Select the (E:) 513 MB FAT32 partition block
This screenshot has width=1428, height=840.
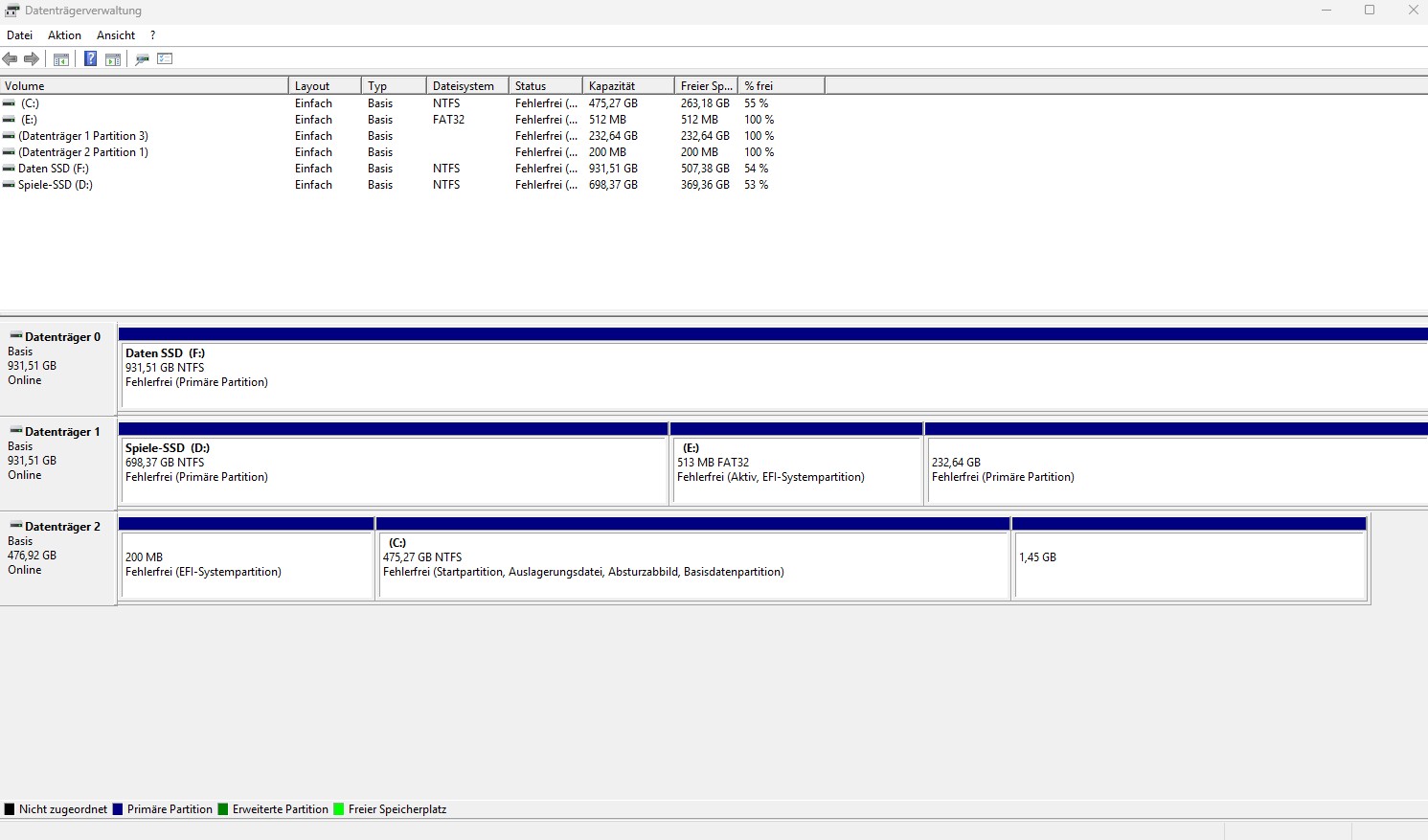797,464
